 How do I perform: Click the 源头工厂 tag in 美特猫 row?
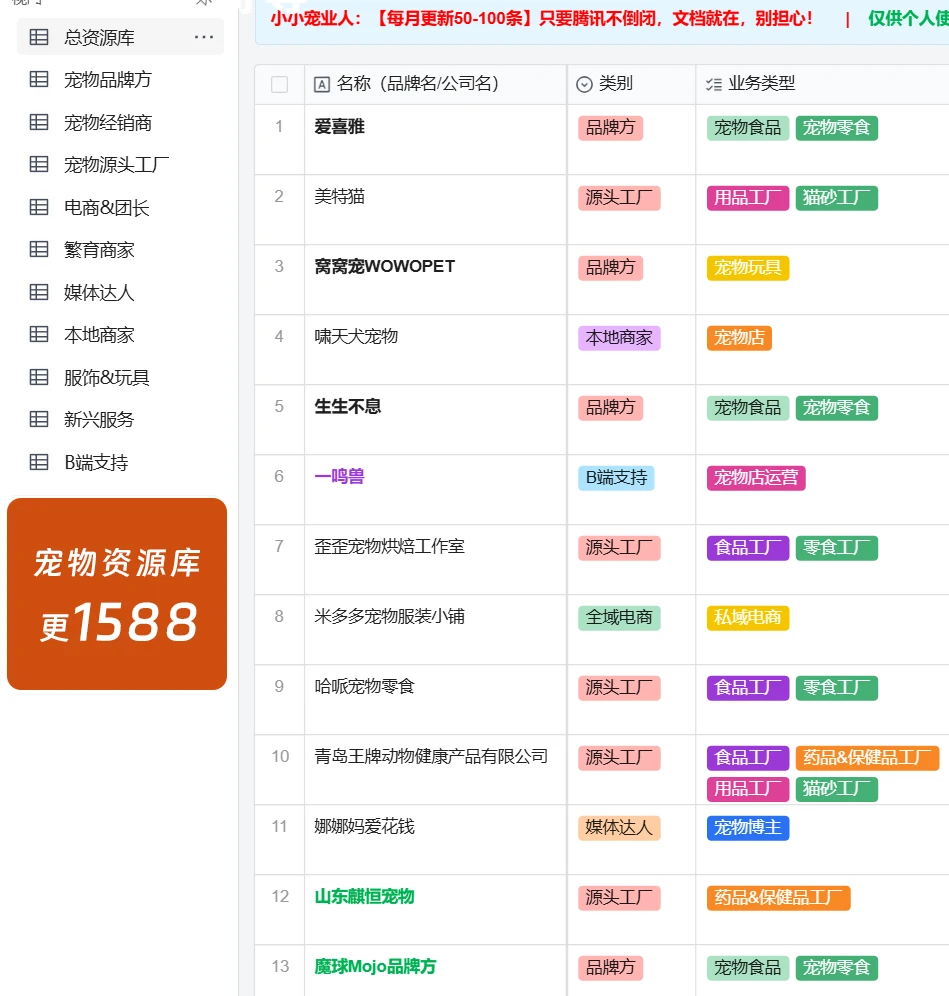tap(619, 198)
